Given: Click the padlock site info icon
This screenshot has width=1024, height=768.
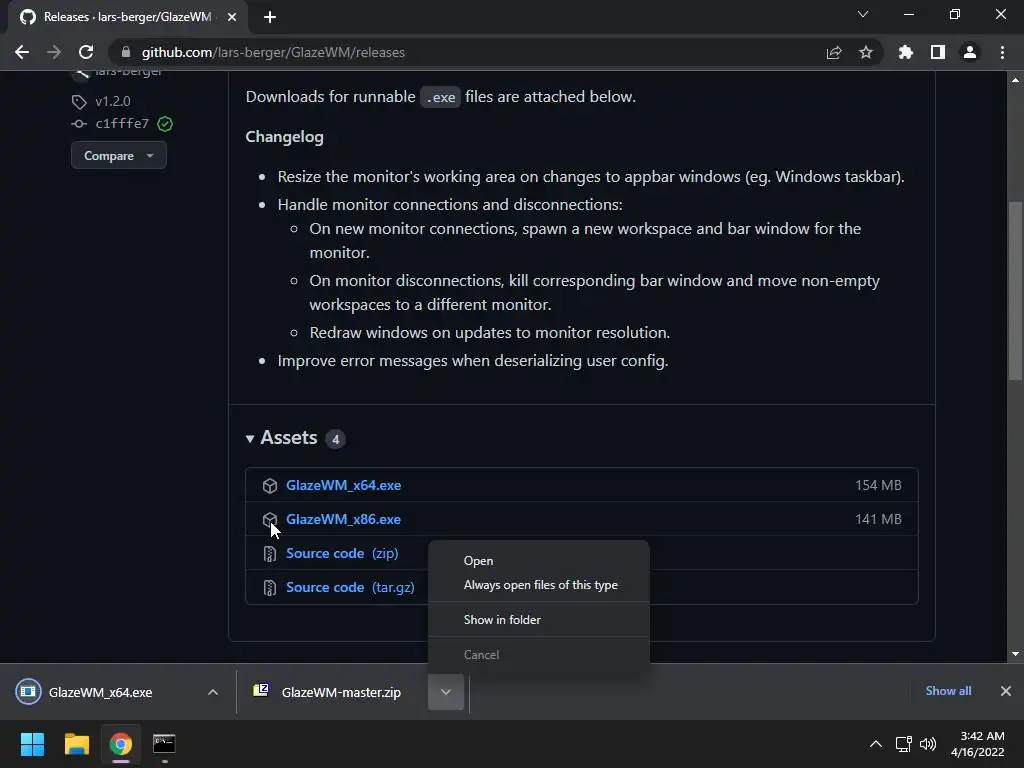Looking at the screenshot, I should pyautogui.click(x=125, y=52).
